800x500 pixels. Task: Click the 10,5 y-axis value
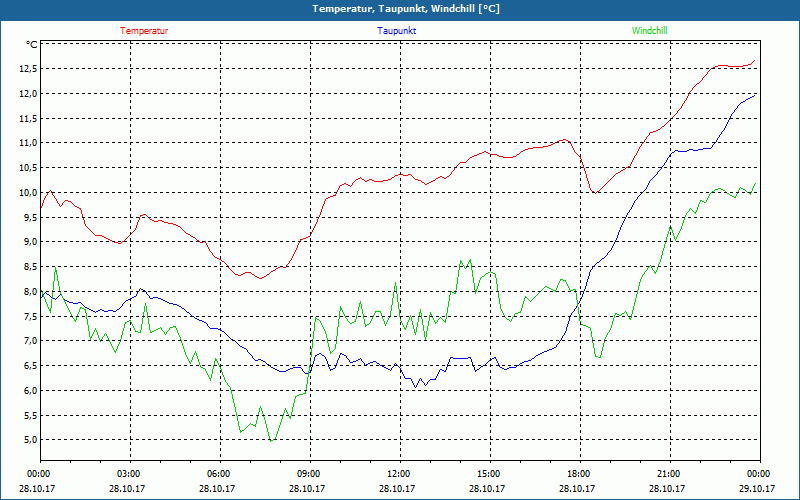point(28,168)
